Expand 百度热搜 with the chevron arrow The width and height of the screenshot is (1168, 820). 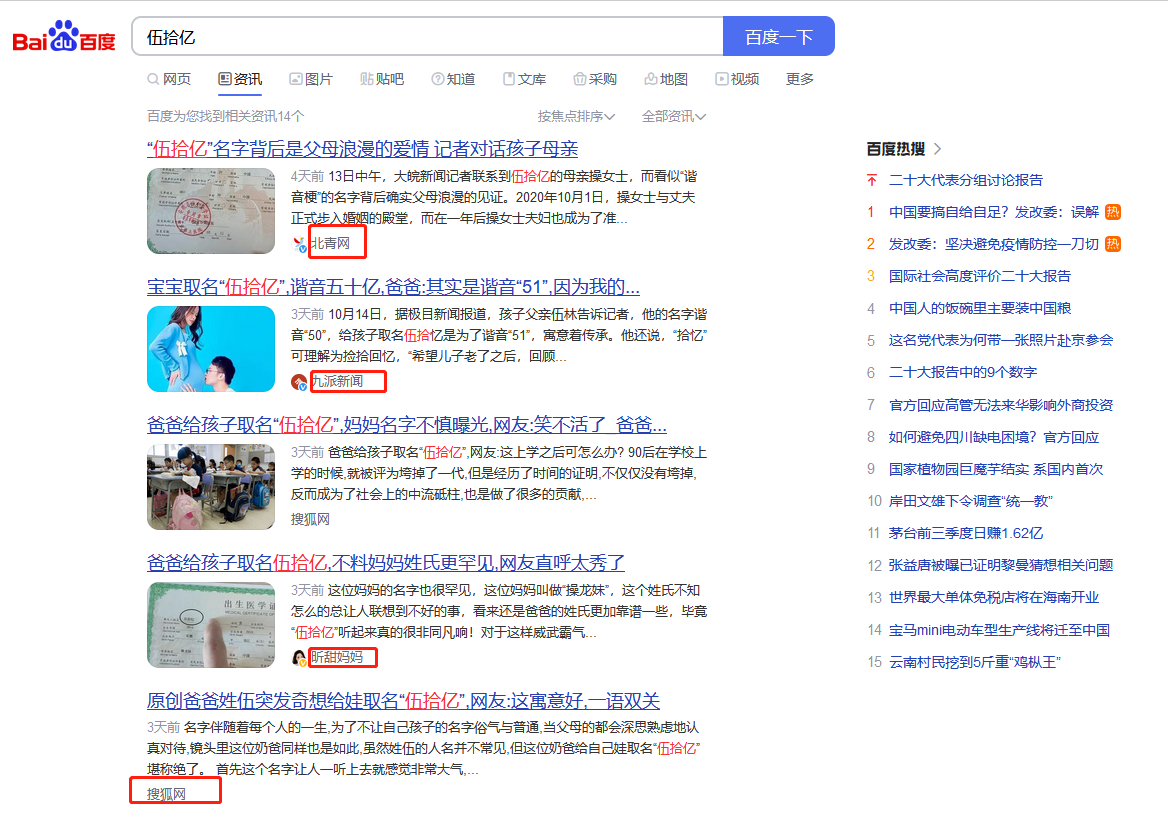point(937,149)
